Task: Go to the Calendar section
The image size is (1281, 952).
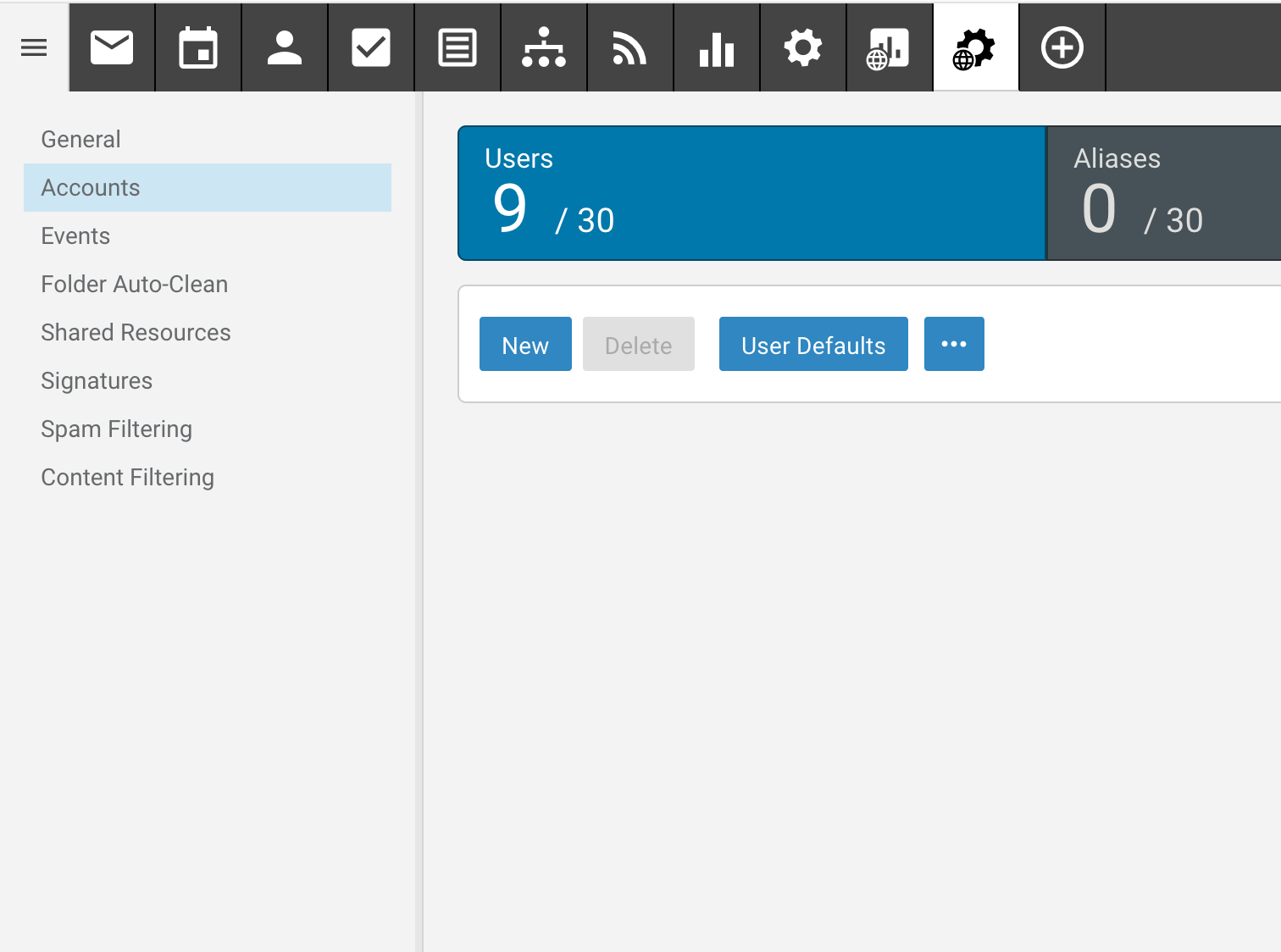Action: pyautogui.click(x=198, y=47)
